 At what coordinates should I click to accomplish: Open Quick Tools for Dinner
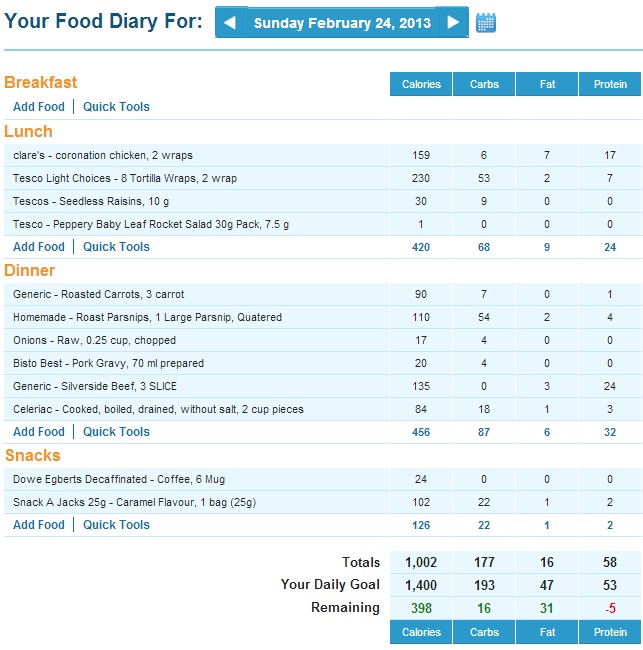(x=116, y=432)
